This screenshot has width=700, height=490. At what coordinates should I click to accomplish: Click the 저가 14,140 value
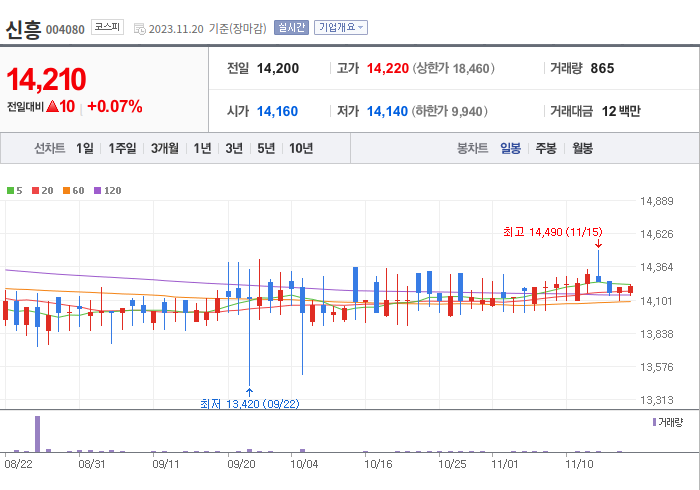point(387,111)
